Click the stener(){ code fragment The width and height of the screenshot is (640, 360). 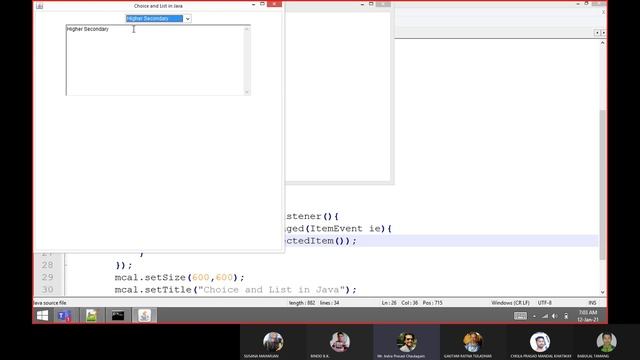312,216
